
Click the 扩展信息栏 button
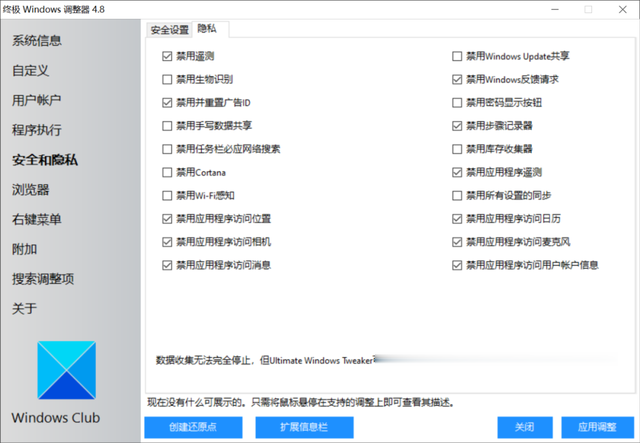coord(304,427)
